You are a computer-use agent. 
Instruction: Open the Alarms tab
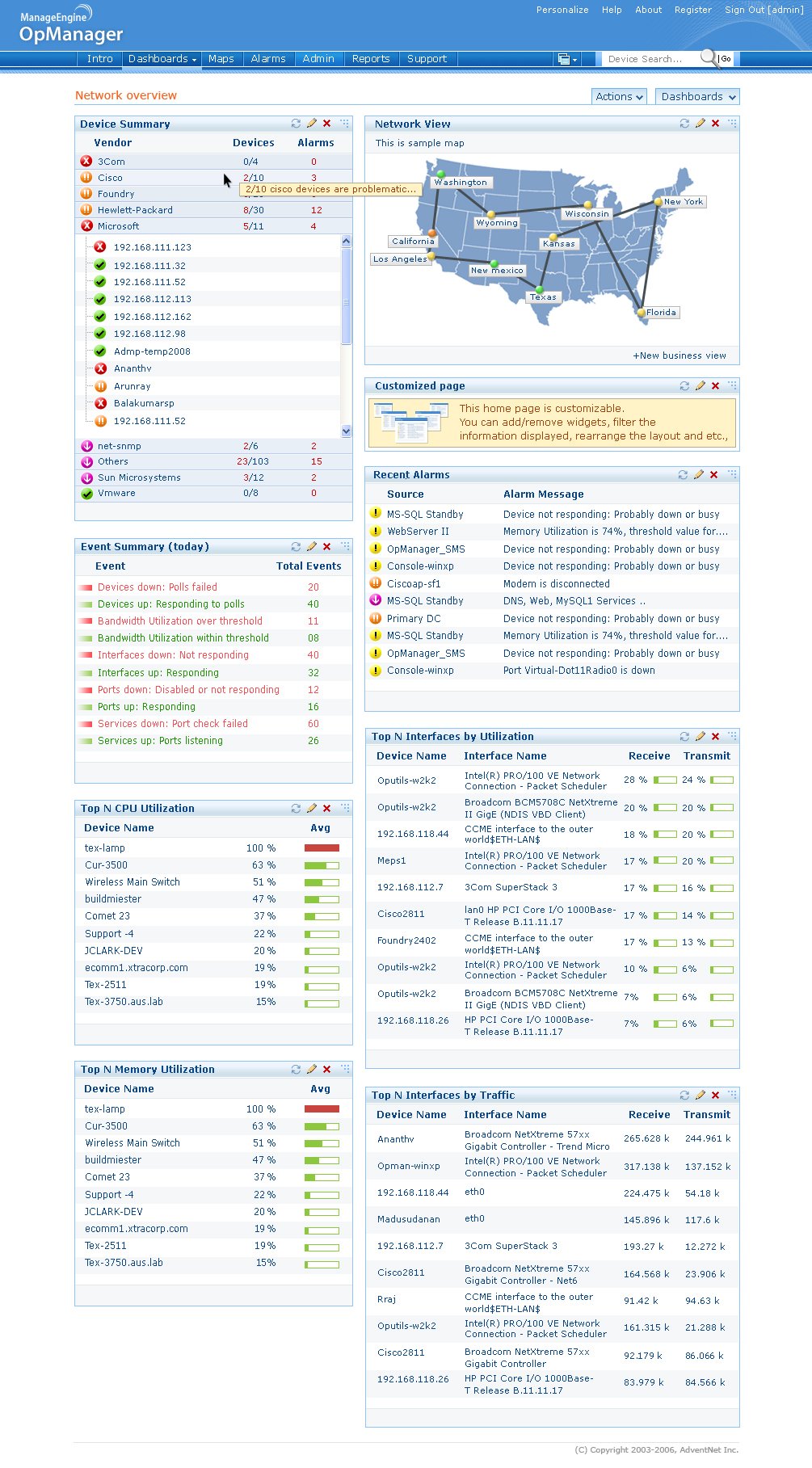(x=267, y=59)
